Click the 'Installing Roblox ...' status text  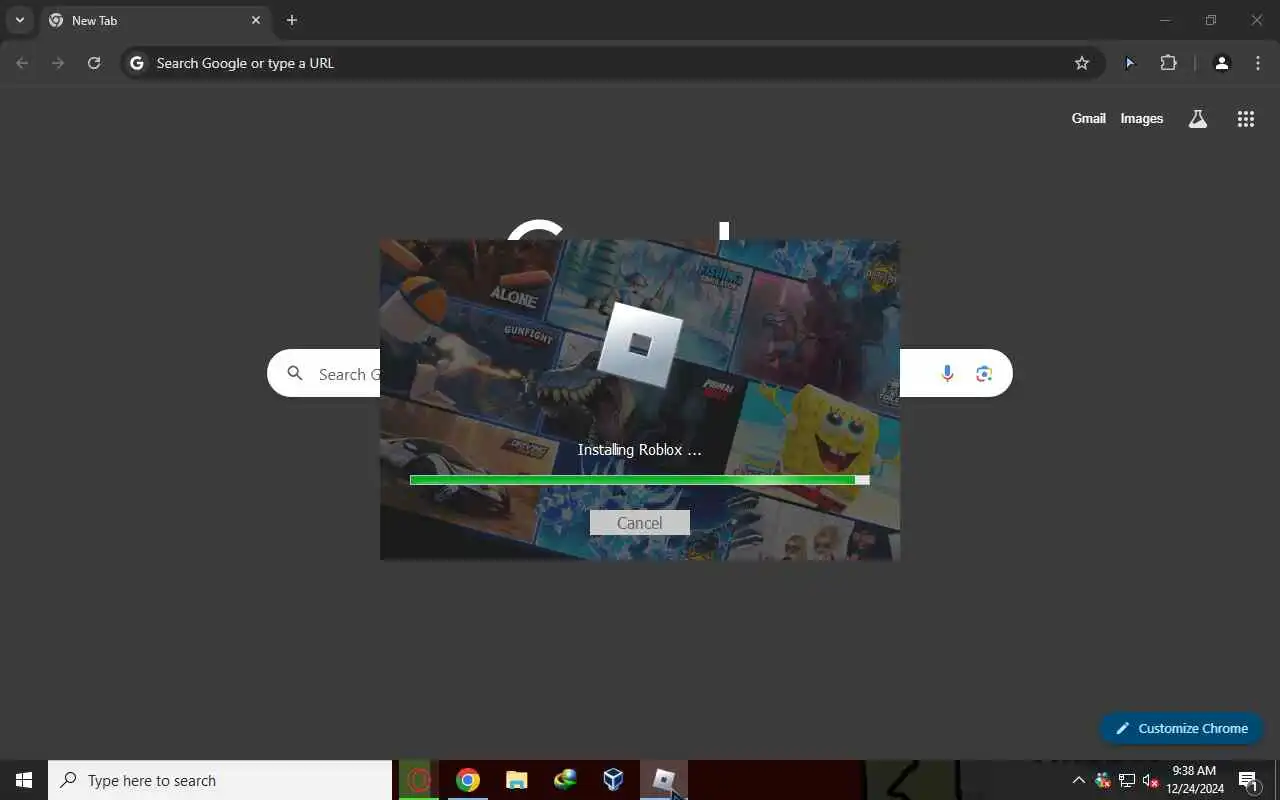coord(639,450)
